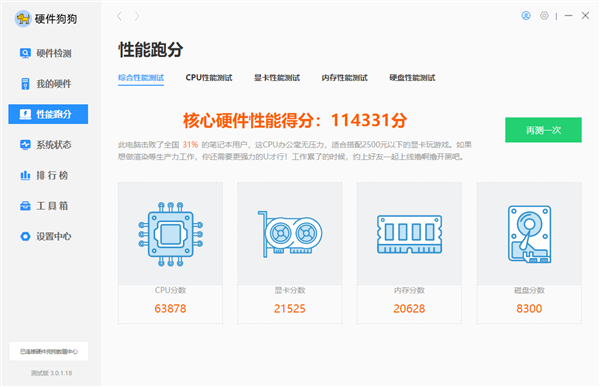Viewport: 600px width, 387px height.
Task: Open the user account icon
Action: pyautogui.click(x=526, y=16)
